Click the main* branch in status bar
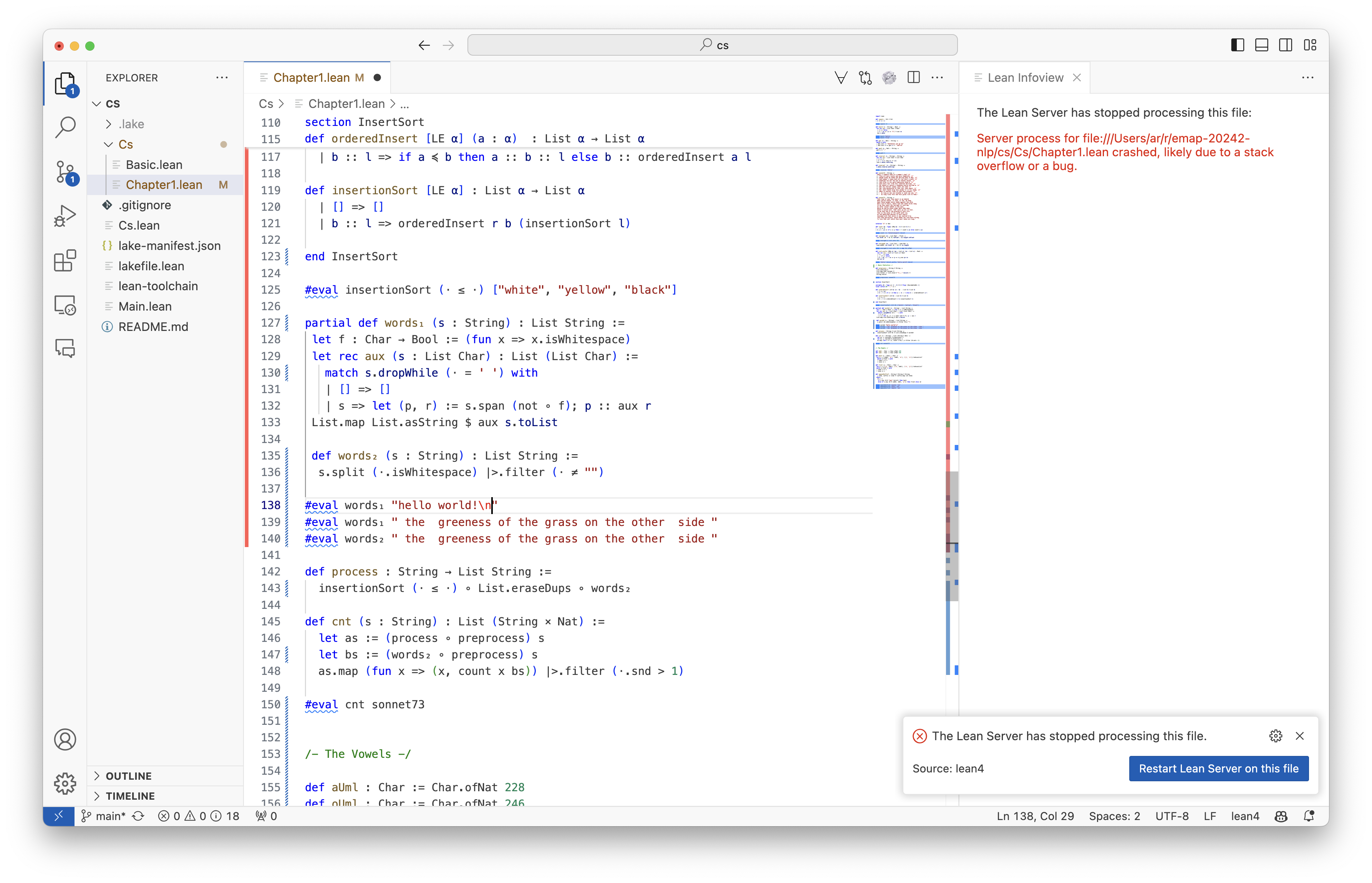1372x883 pixels. coord(103,816)
